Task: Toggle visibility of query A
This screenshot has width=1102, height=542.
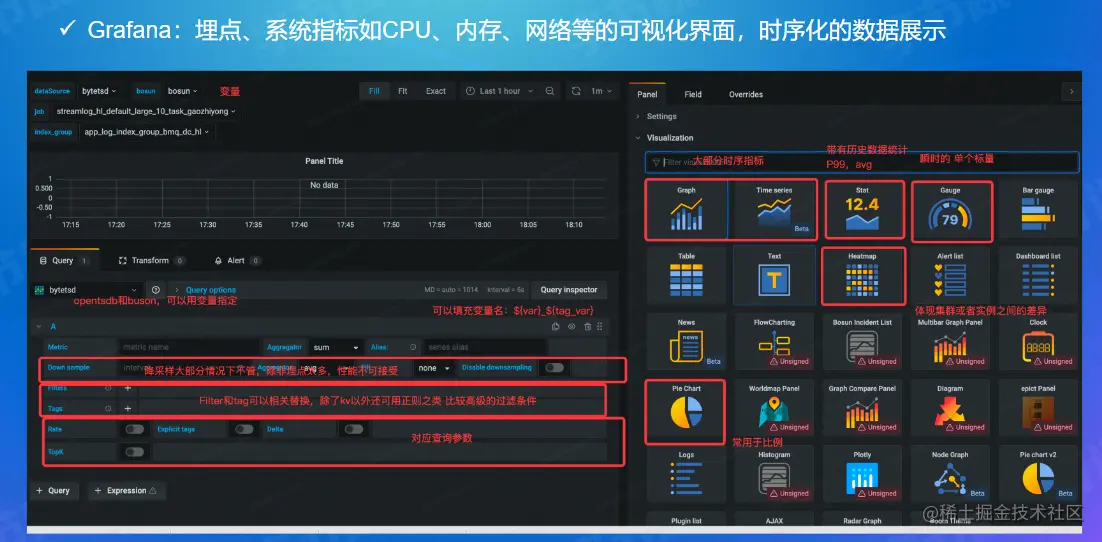Action: 571,326
